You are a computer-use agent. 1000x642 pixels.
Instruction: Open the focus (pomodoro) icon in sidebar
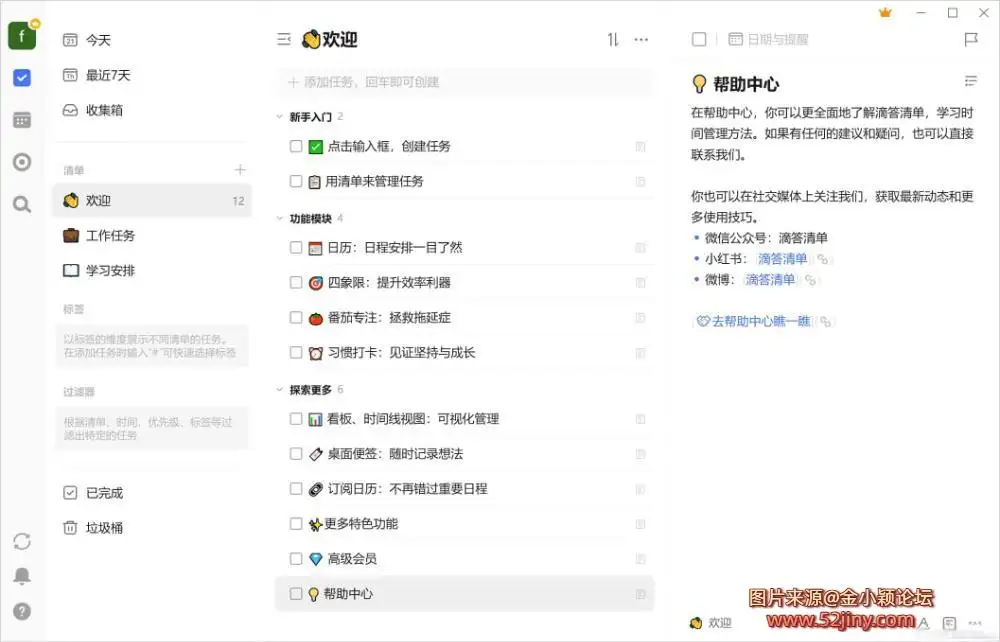[22, 162]
